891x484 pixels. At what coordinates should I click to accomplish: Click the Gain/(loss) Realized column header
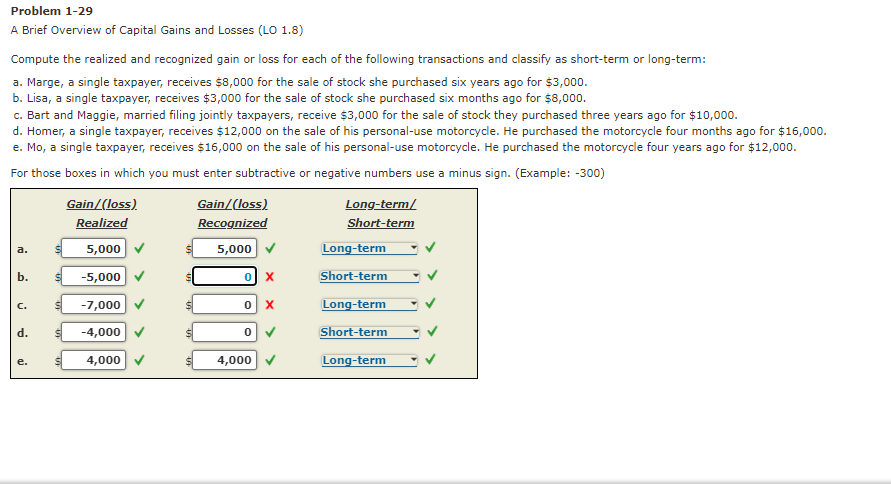point(102,213)
